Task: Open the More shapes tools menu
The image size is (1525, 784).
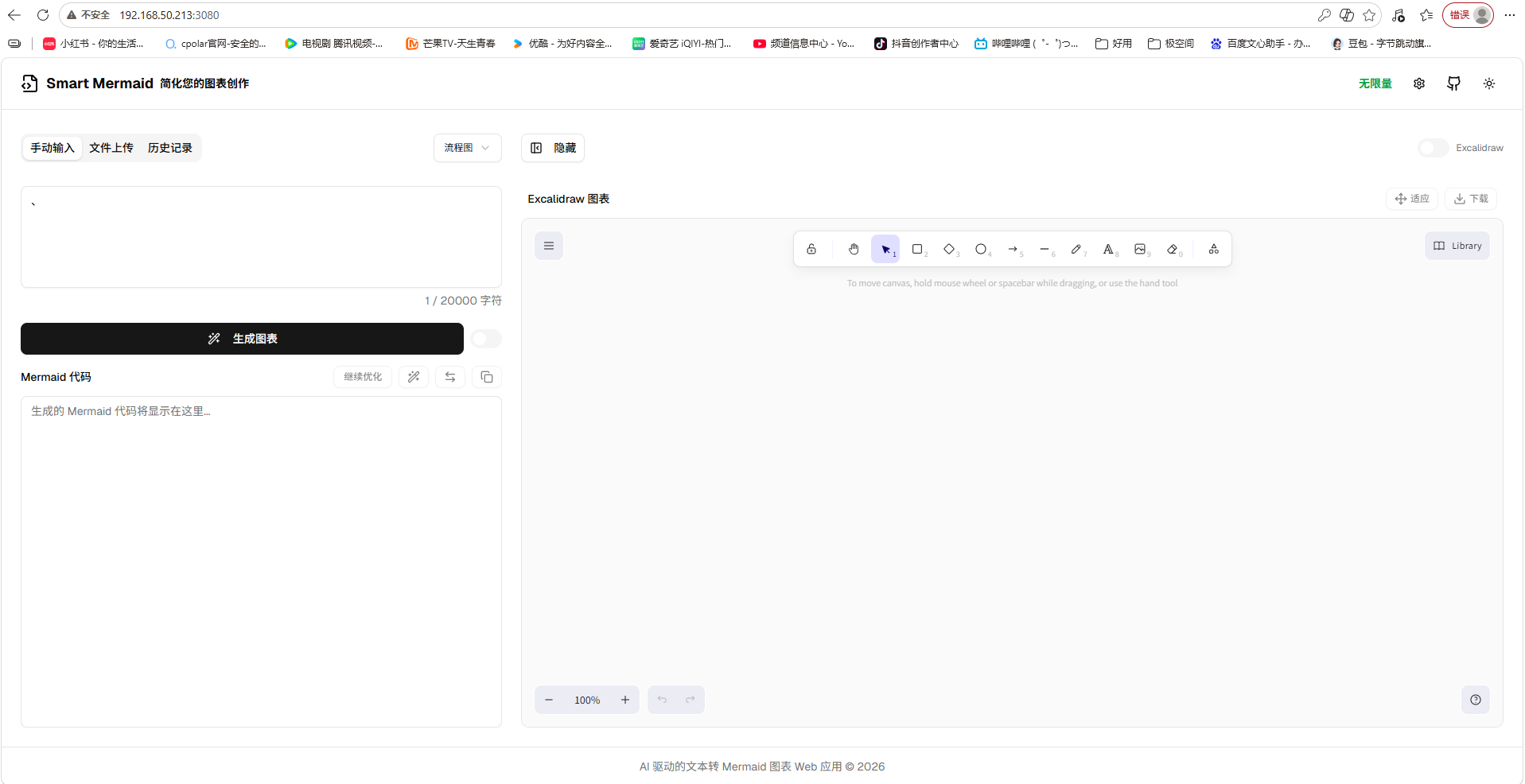Action: pos(1214,249)
